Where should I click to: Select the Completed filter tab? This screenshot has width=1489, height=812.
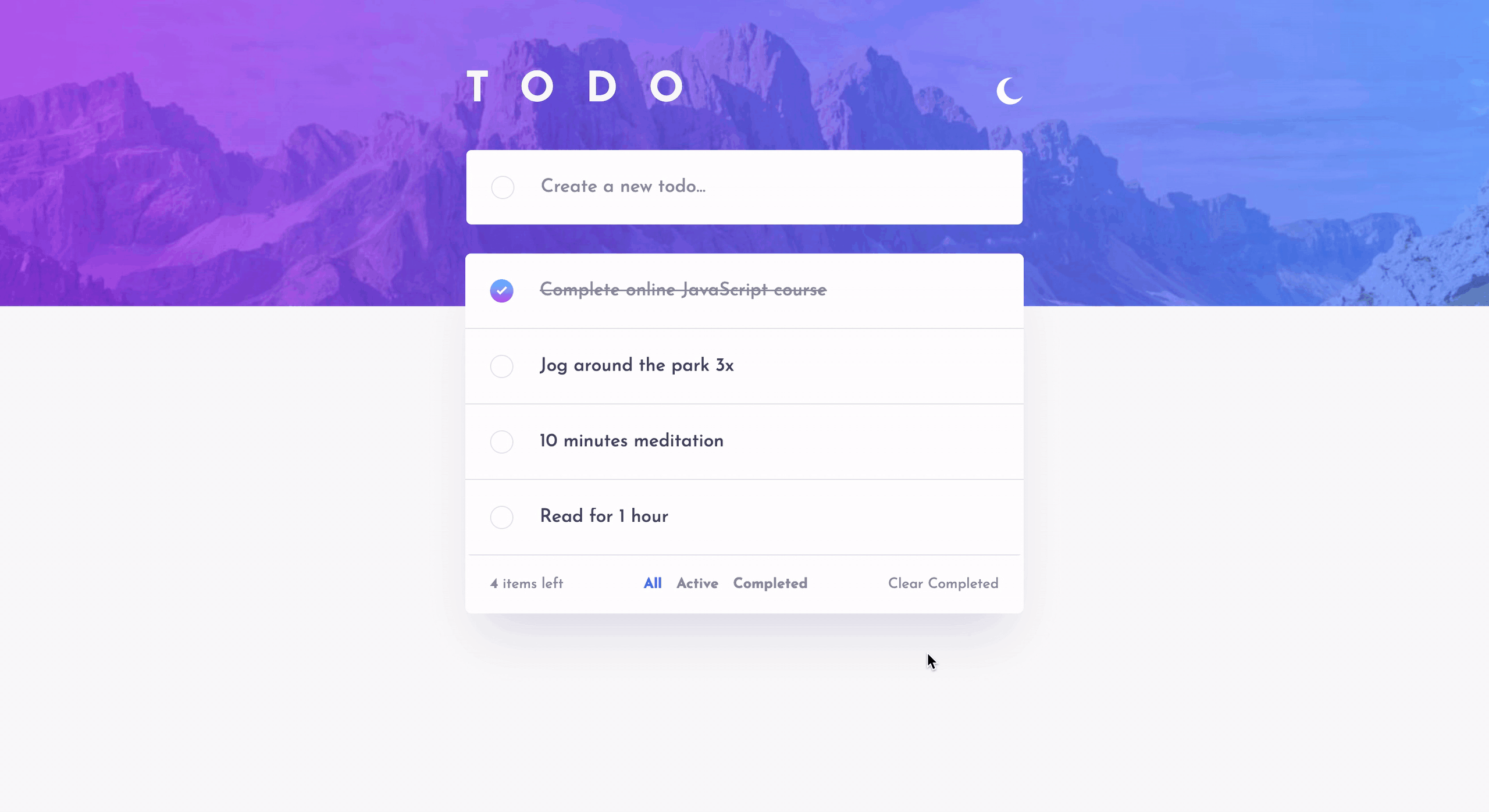[770, 583]
